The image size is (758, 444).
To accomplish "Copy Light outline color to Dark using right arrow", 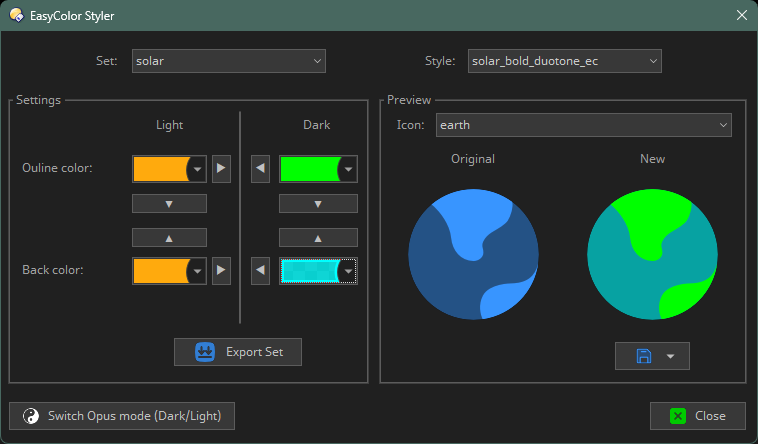I will click(221, 169).
